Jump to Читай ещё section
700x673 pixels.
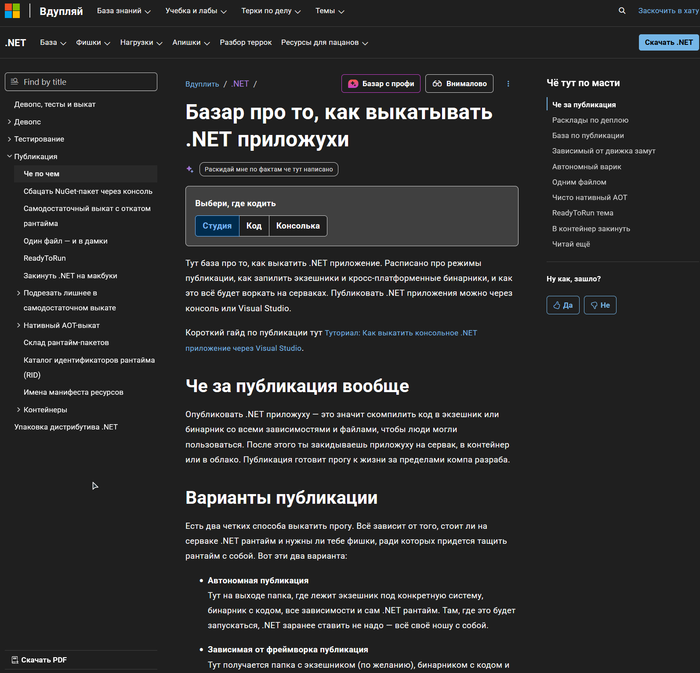tap(571, 244)
